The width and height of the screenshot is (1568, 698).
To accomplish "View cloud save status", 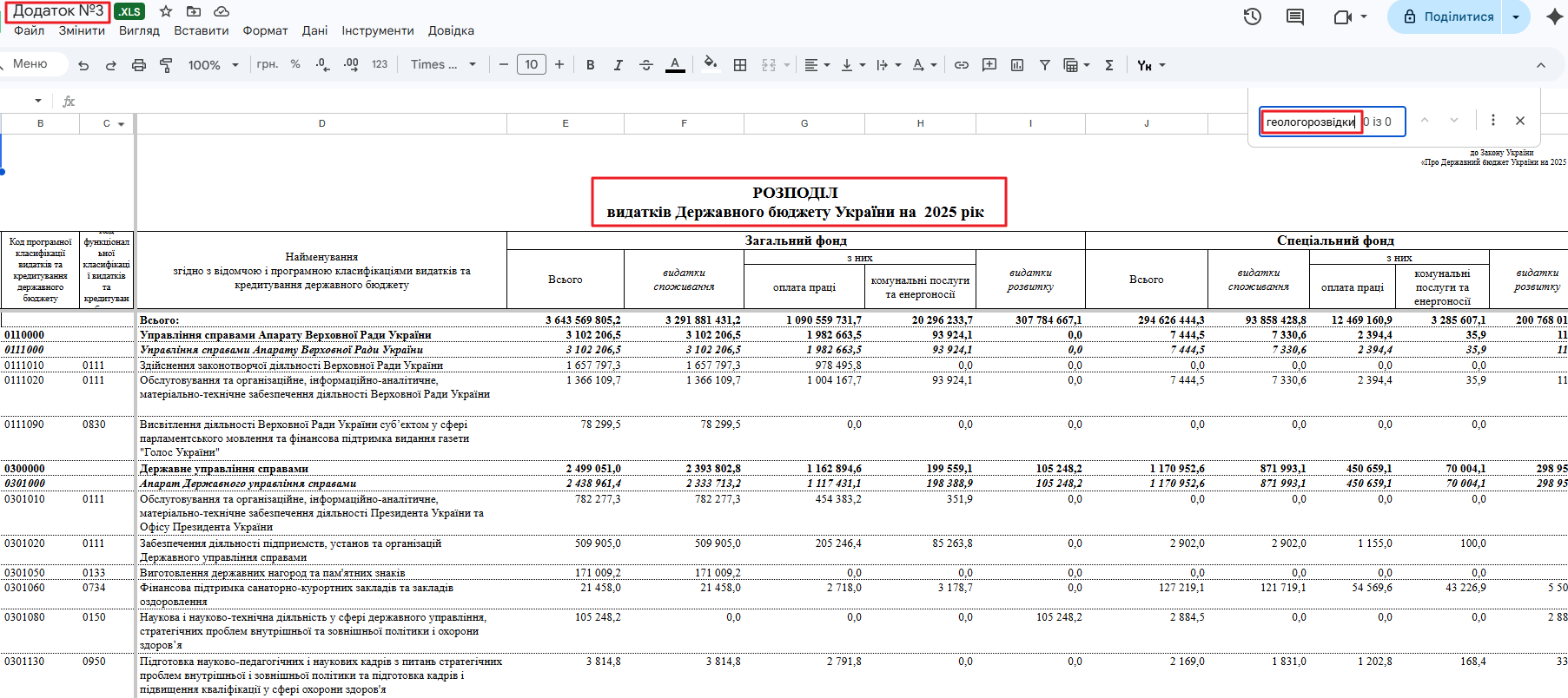I will click(222, 11).
